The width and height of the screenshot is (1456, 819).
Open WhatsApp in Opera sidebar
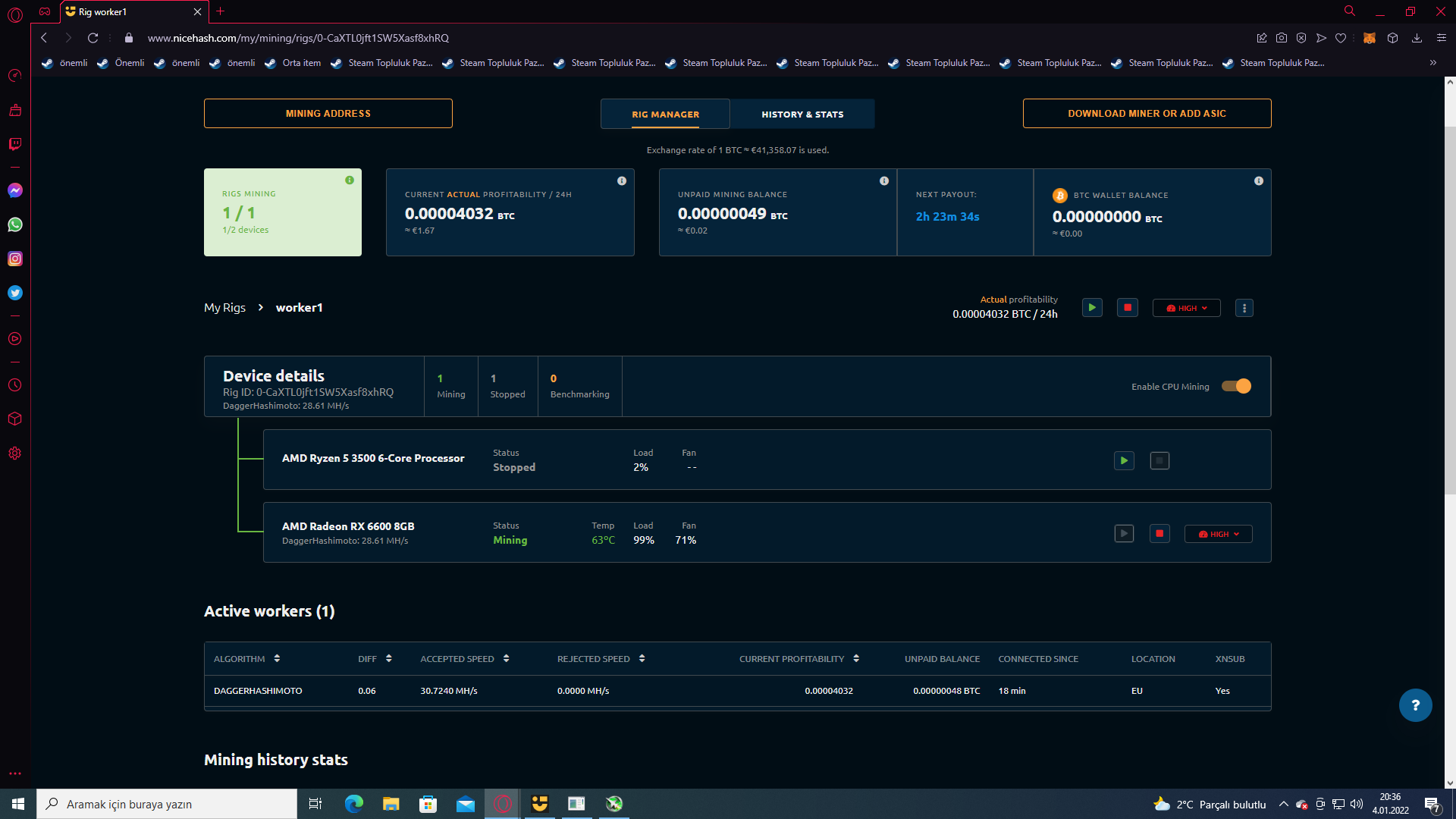click(15, 224)
